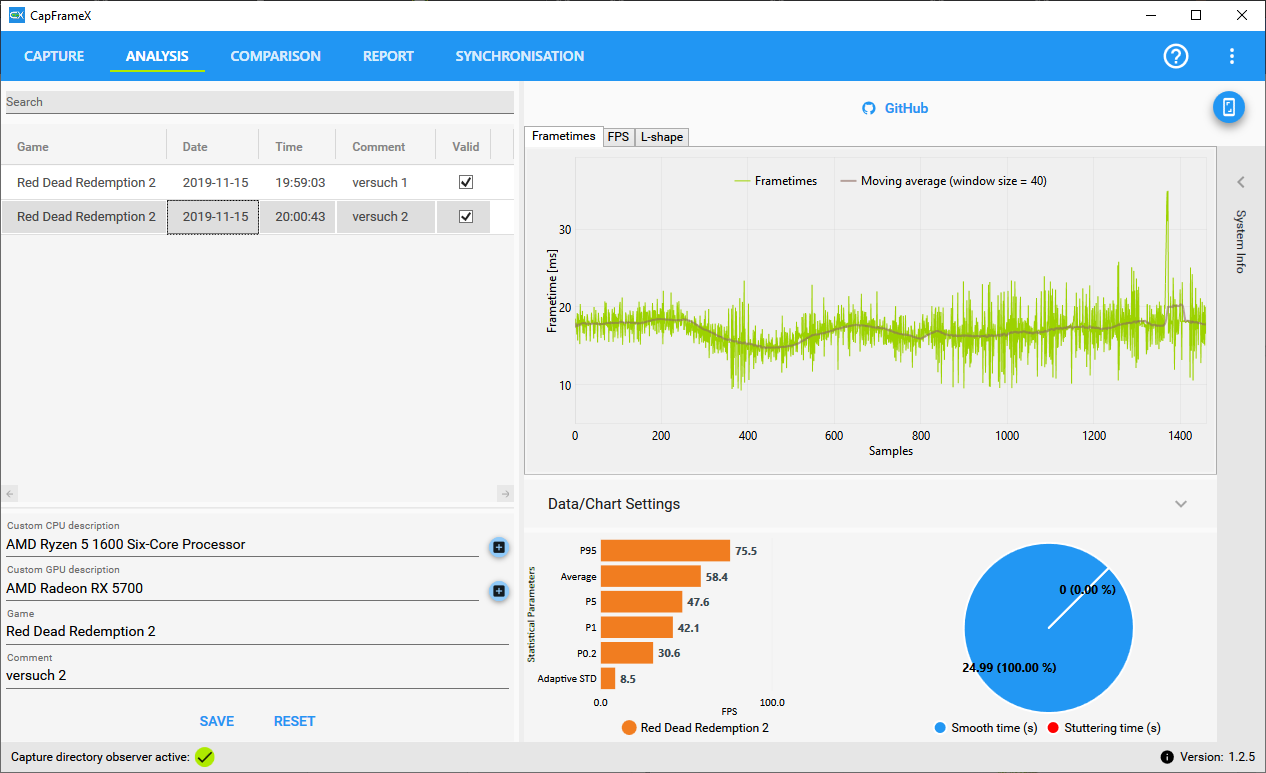Viewport: 1266px width, 773px height.
Task: Toggle Valid checkbox for versuch 2
Action: coord(465,217)
